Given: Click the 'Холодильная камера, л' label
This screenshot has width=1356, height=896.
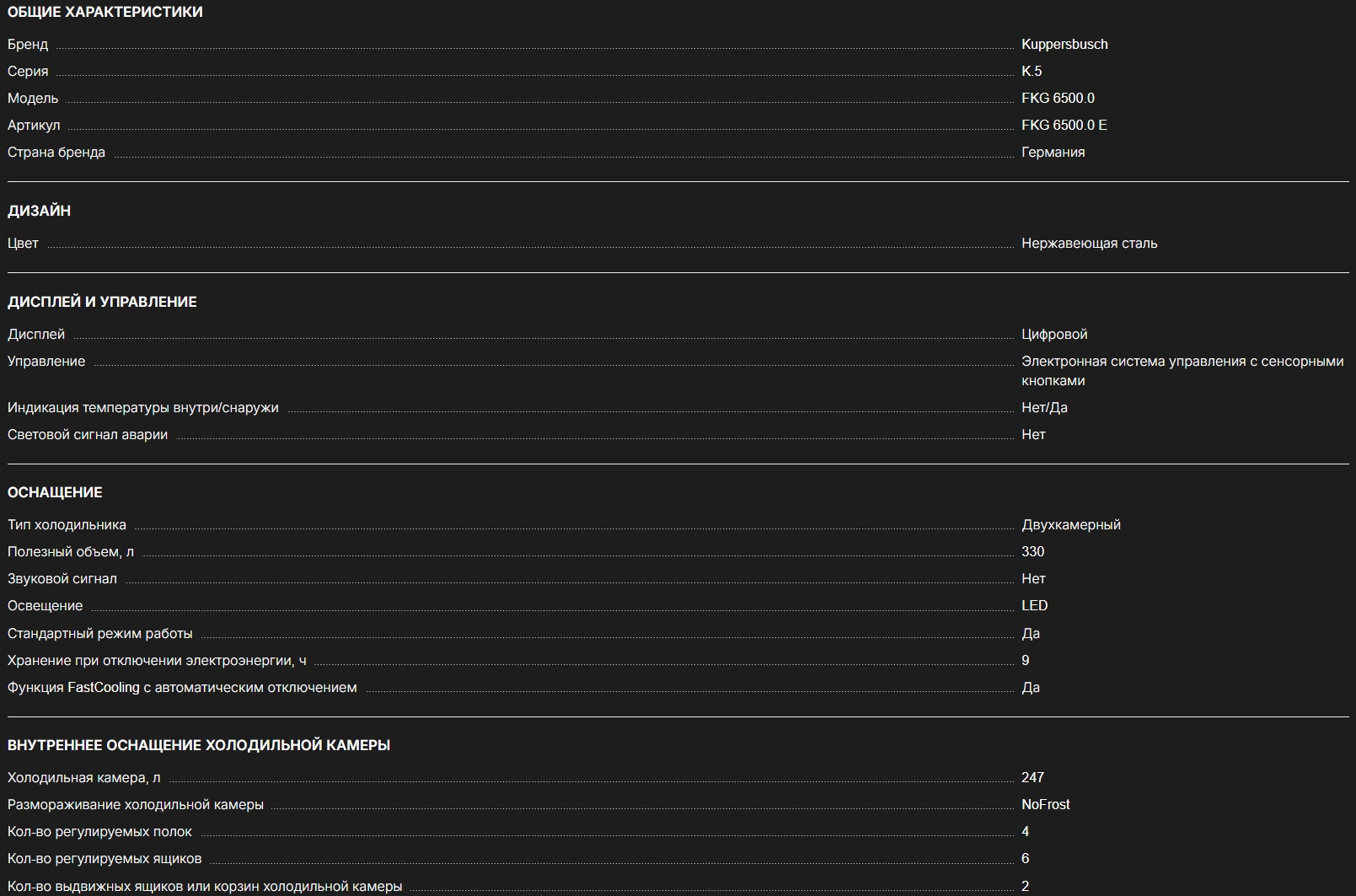Looking at the screenshot, I should tap(83, 777).
